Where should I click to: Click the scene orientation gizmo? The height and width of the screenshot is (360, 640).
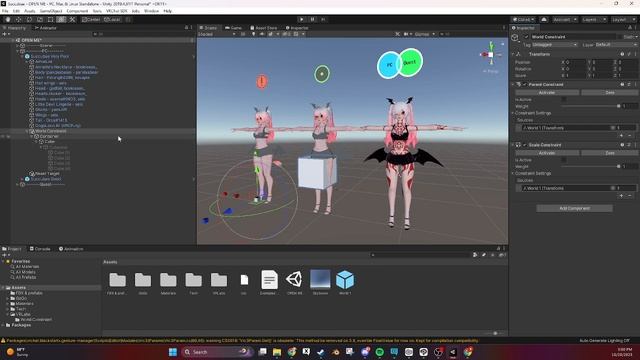[x=491, y=55]
